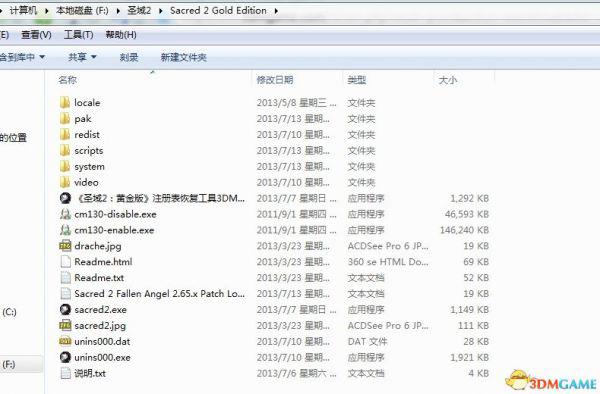This screenshot has width=600, height=394.
Task: Click the 46,593 KB size value
Action: click(x=467, y=214)
